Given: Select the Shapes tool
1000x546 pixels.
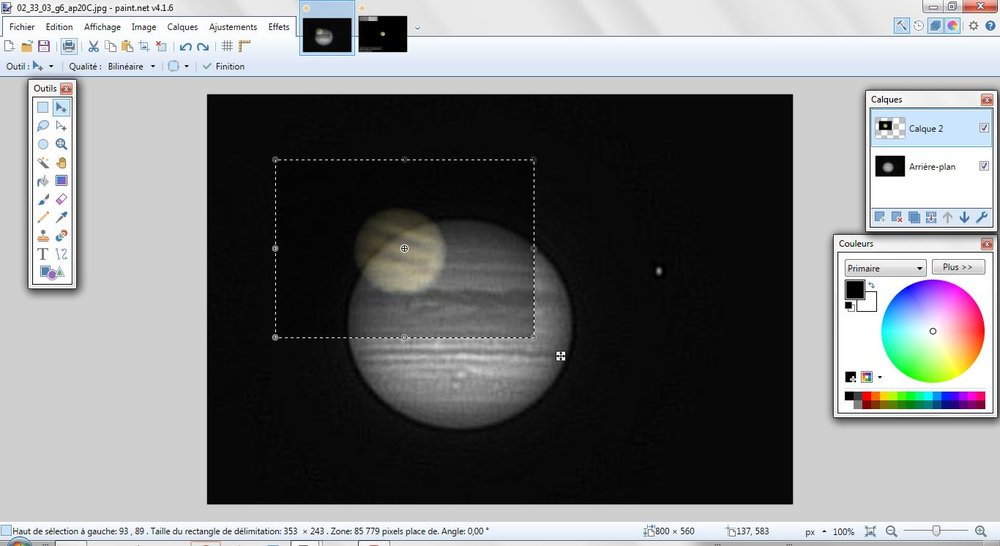Looking at the screenshot, I should coord(52,273).
